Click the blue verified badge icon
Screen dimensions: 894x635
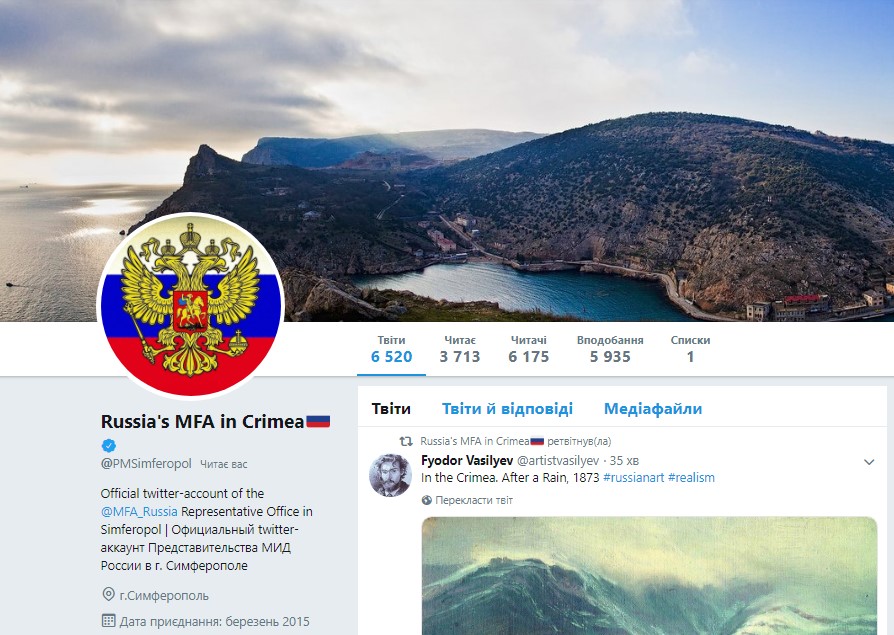[x=108, y=445]
